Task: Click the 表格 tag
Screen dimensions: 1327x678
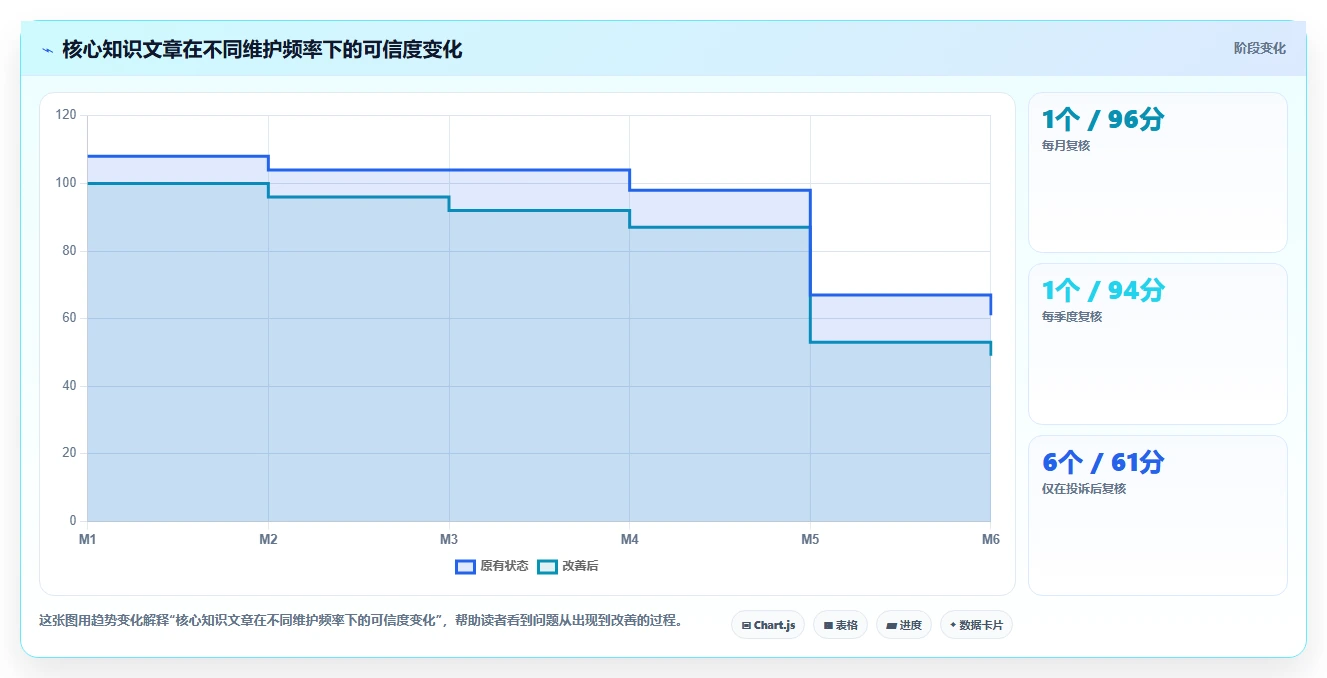Action: click(x=841, y=625)
